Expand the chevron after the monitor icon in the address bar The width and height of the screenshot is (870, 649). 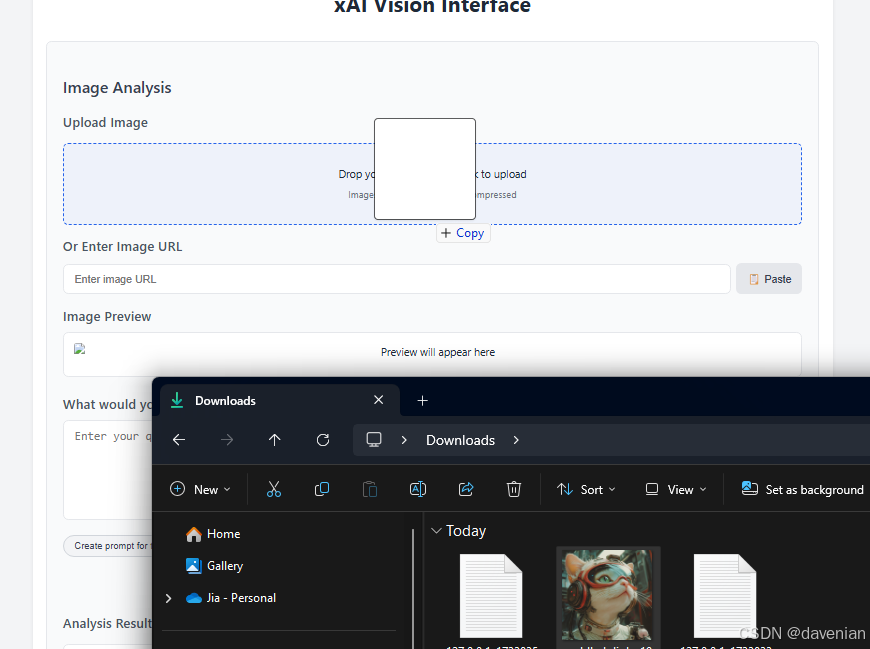(404, 440)
